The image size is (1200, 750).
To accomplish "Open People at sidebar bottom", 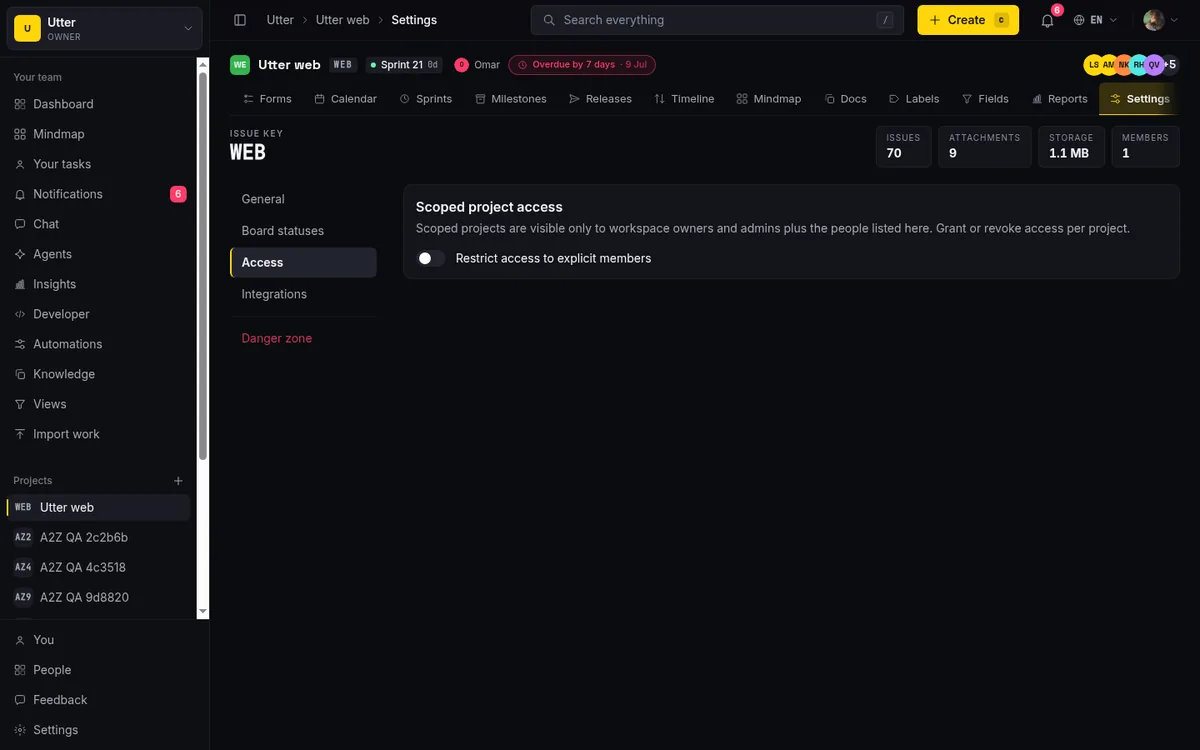I will coord(104,670).
